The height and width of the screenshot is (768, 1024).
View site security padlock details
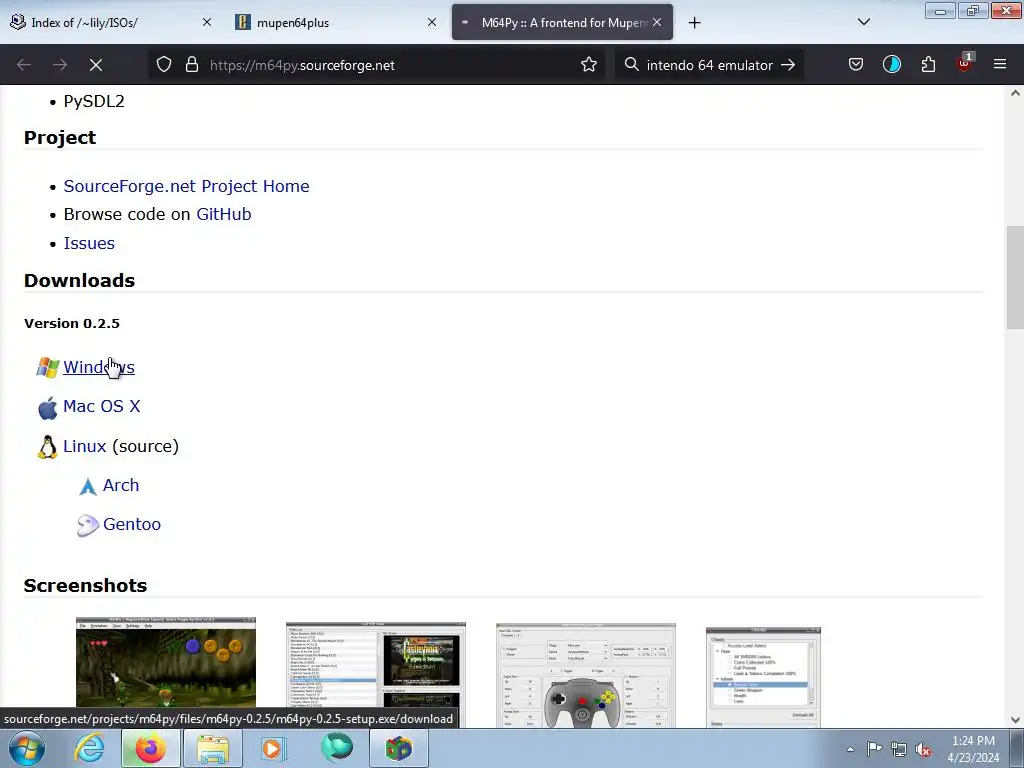(191, 65)
